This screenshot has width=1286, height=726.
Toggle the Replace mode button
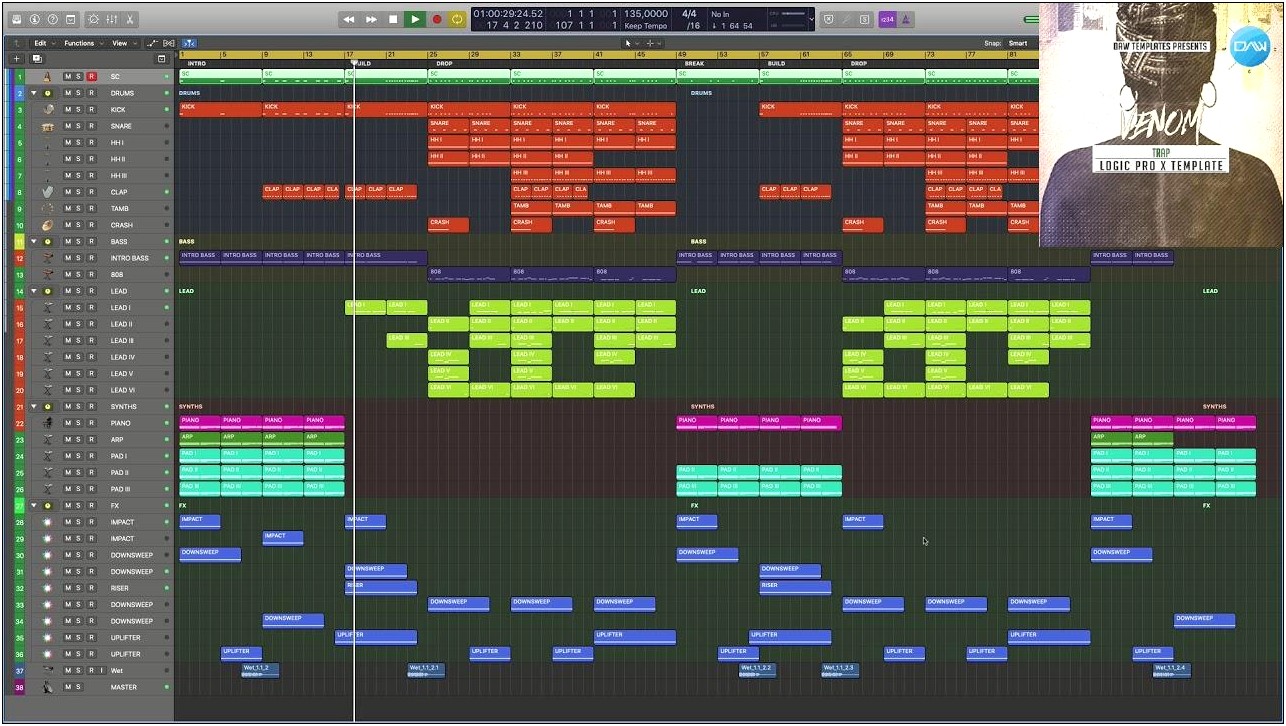click(829, 19)
